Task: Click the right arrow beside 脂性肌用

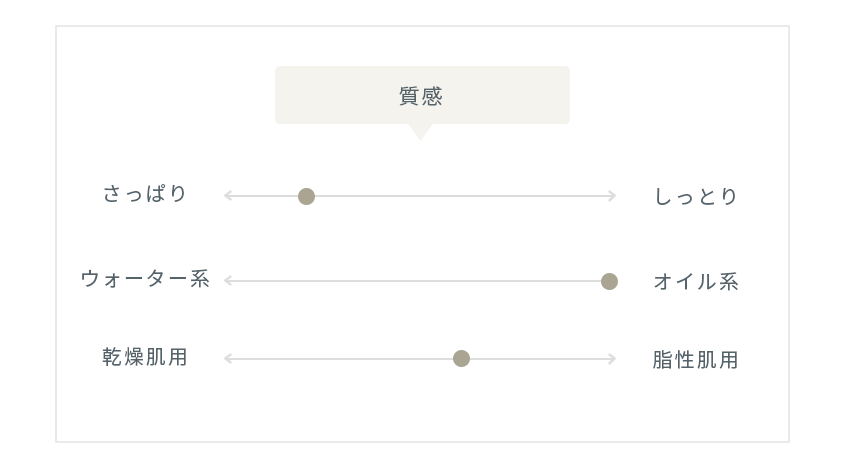Action: [x=612, y=358]
